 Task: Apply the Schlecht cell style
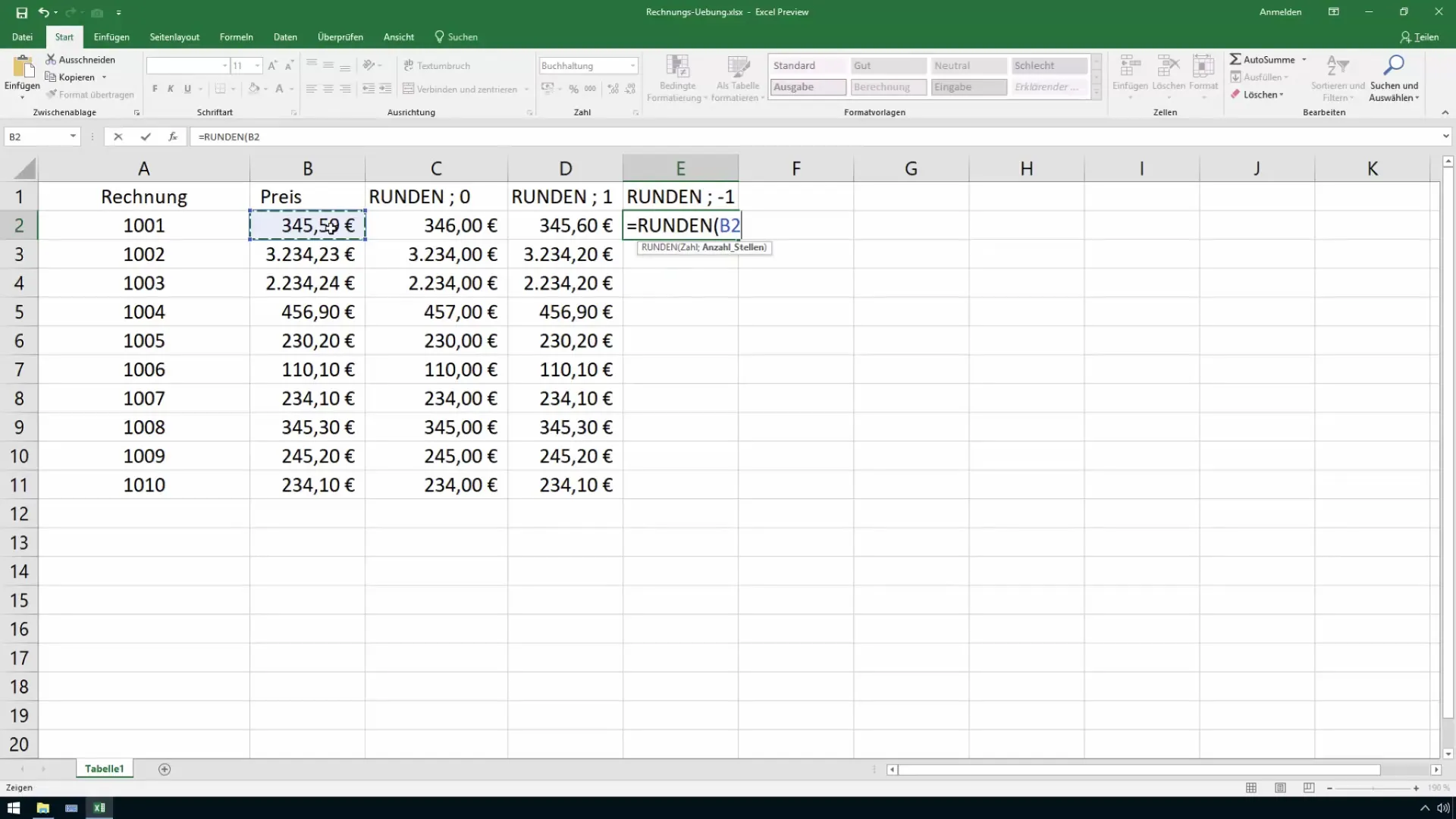coord(1049,66)
